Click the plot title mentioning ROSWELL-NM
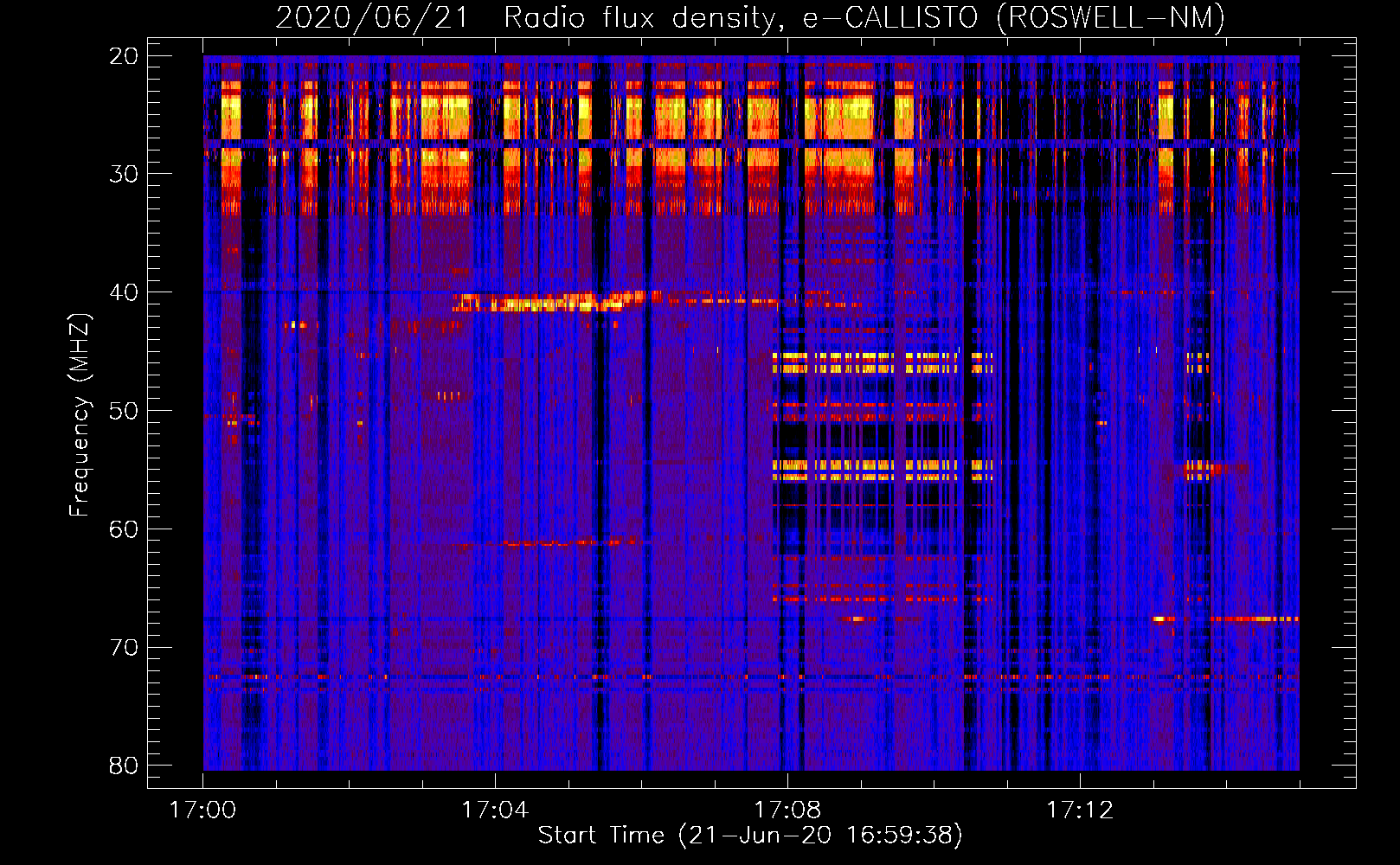The image size is (1400, 865). coord(750,17)
